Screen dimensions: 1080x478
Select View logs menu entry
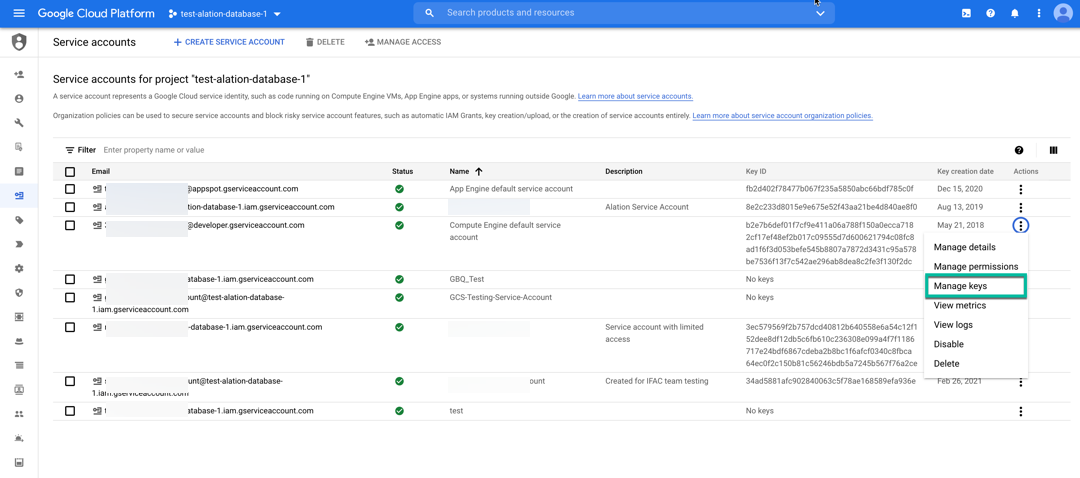953,324
